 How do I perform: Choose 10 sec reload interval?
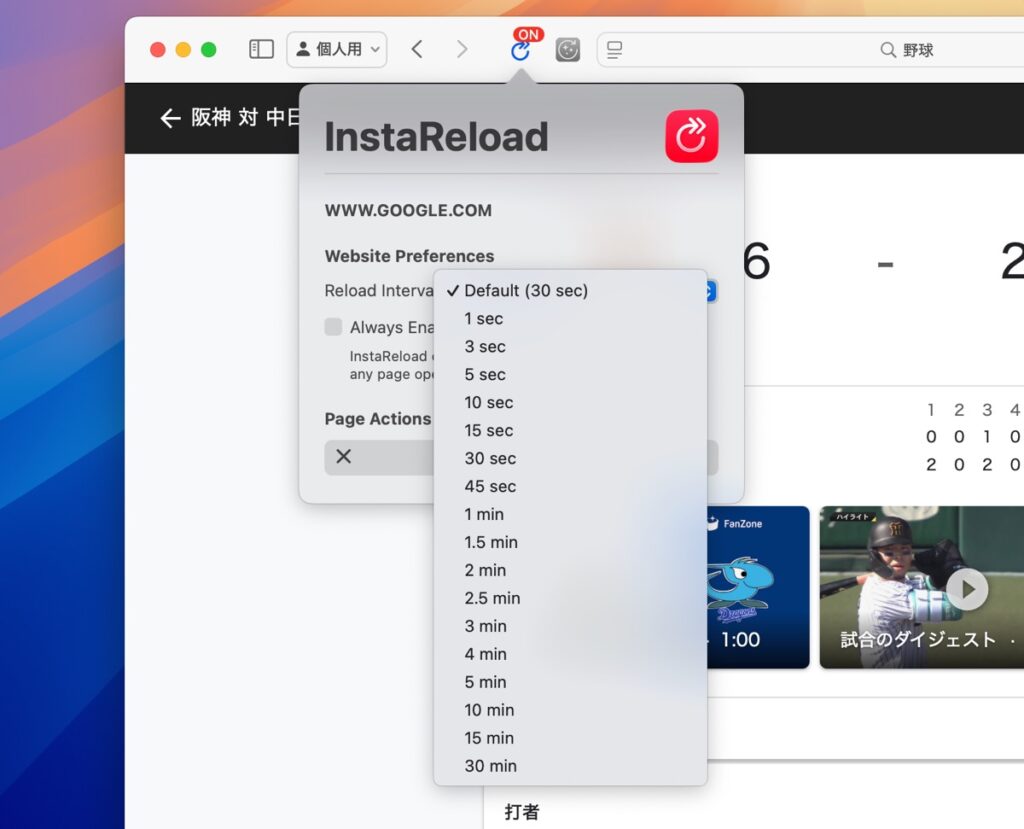click(x=570, y=402)
